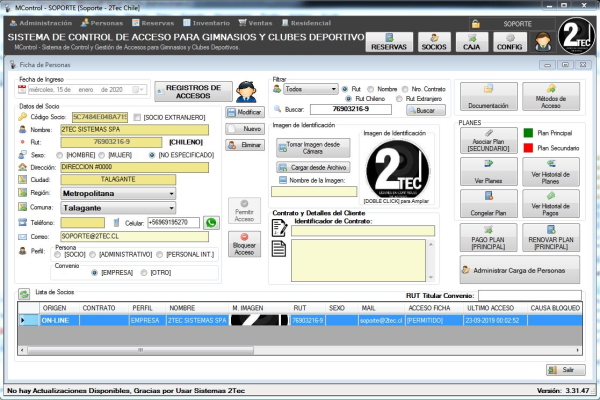The height and width of the screenshot is (400, 600).
Task: Click Asociar Plan [SECUNDARIO]
Action: point(489,140)
